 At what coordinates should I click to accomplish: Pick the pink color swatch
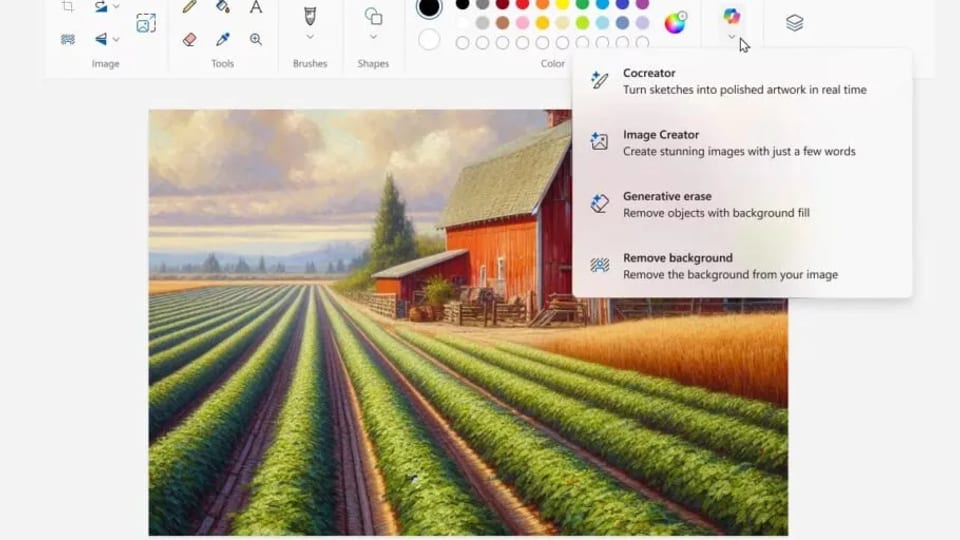point(522,23)
